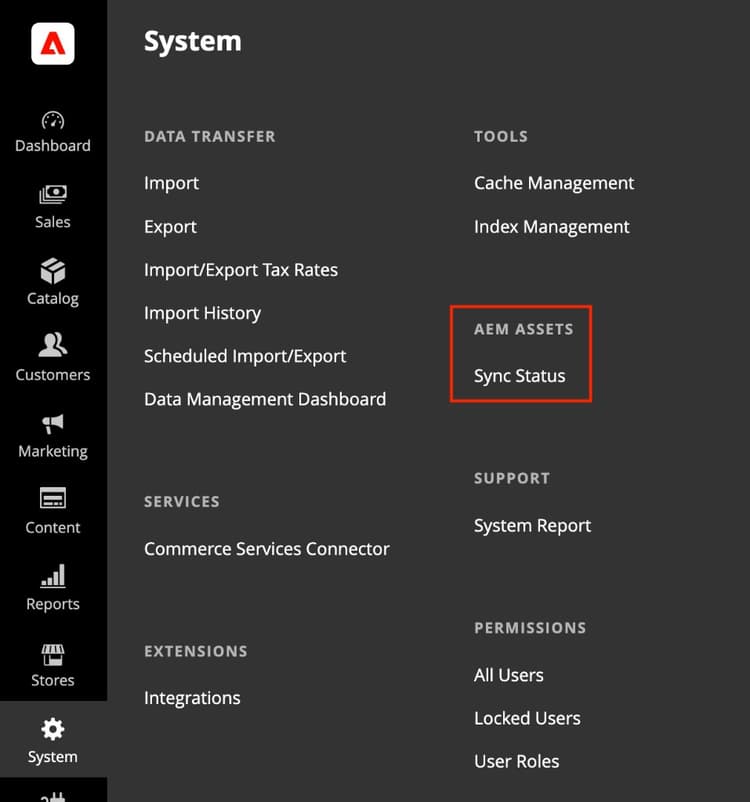Image resolution: width=750 pixels, height=802 pixels.
Task: Click the TOOLS section heading
Action: coord(501,137)
